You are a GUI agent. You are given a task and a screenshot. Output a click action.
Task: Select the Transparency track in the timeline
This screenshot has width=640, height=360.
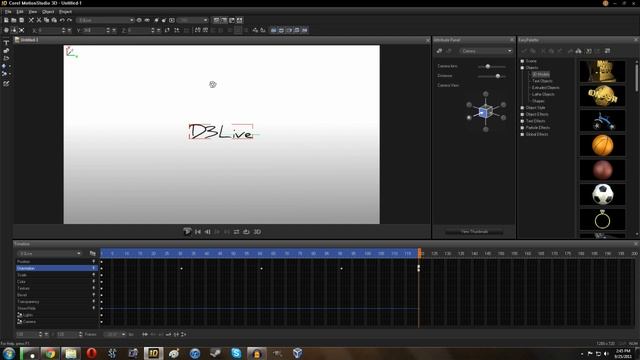[56, 302]
